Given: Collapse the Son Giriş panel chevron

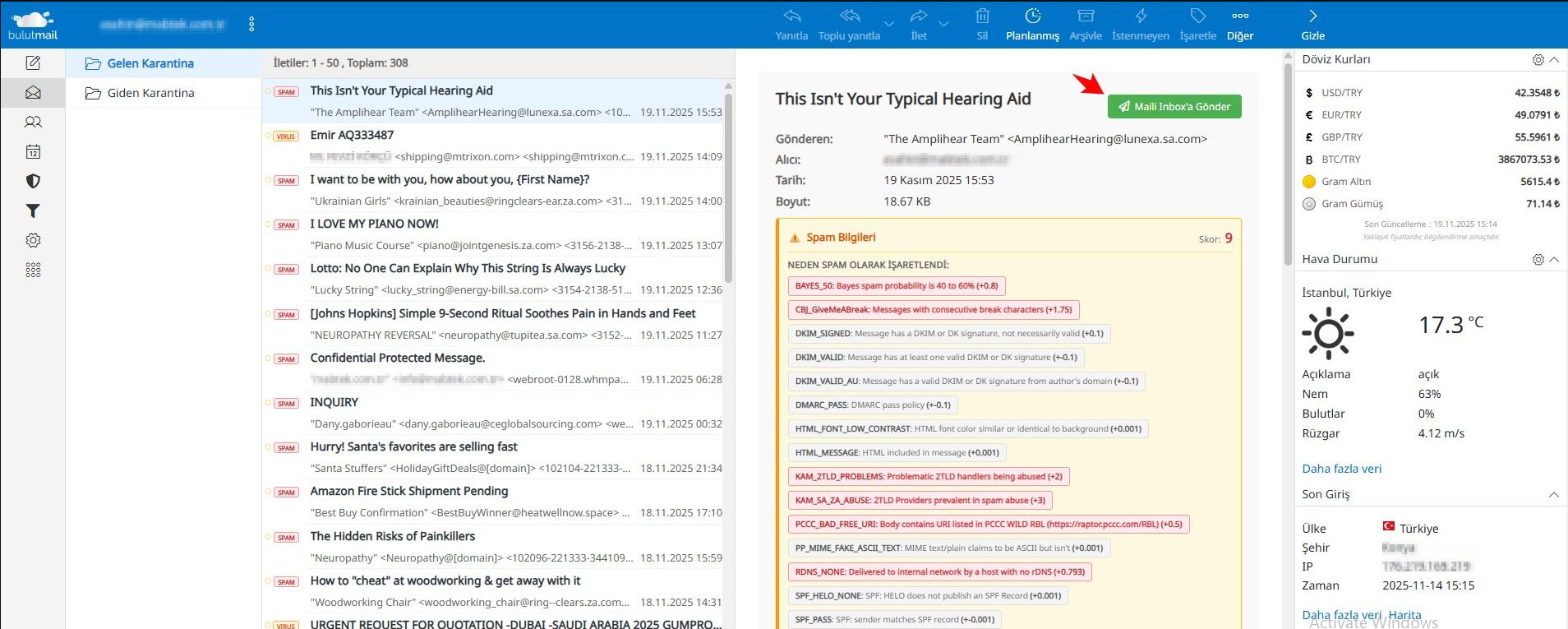Looking at the screenshot, I should point(1554,495).
